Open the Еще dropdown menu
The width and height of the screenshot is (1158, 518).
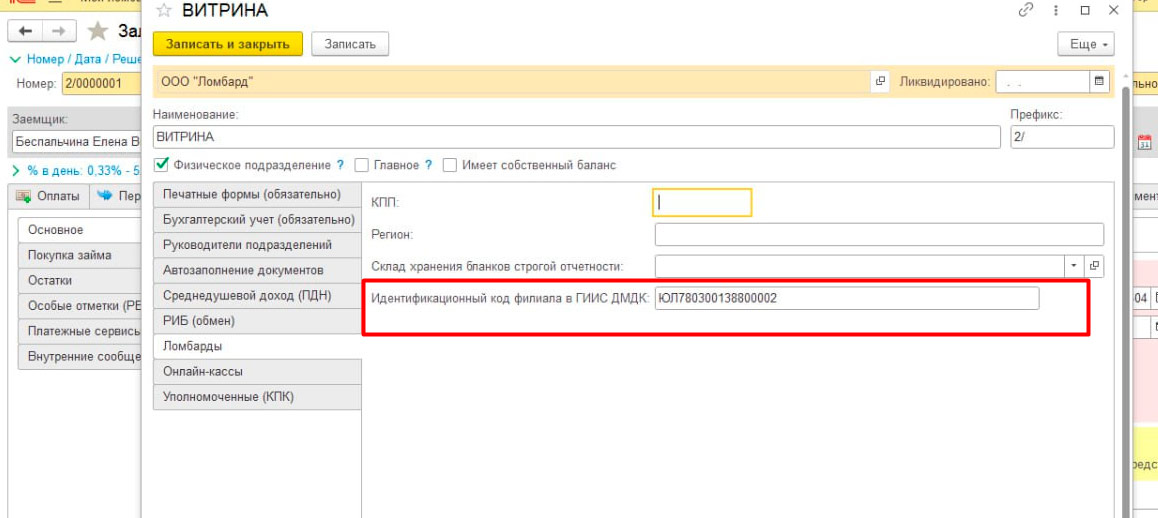1086,44
